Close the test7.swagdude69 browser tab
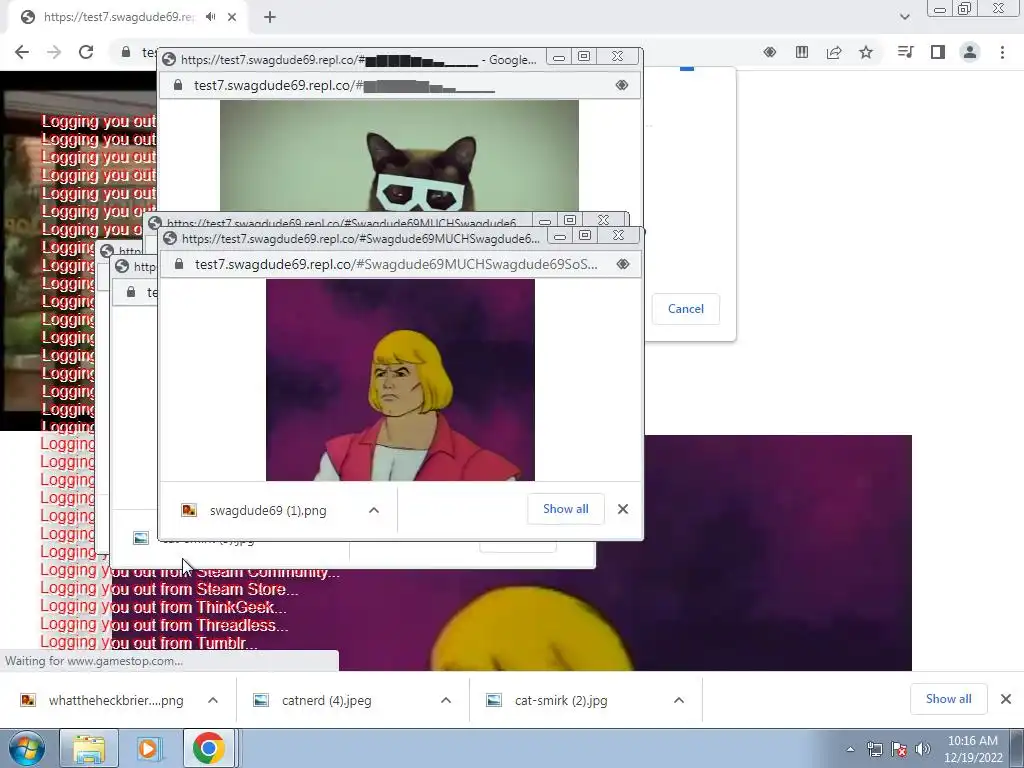The height and width of the screenshot is (768, 1024). pos(232,18)
